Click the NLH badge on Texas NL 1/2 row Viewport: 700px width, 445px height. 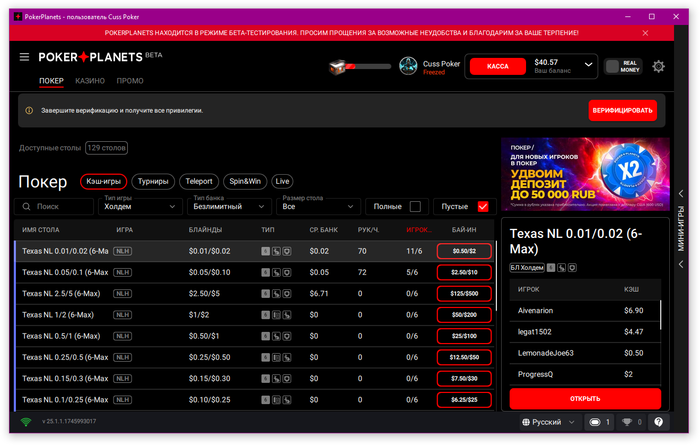[122, 315]
